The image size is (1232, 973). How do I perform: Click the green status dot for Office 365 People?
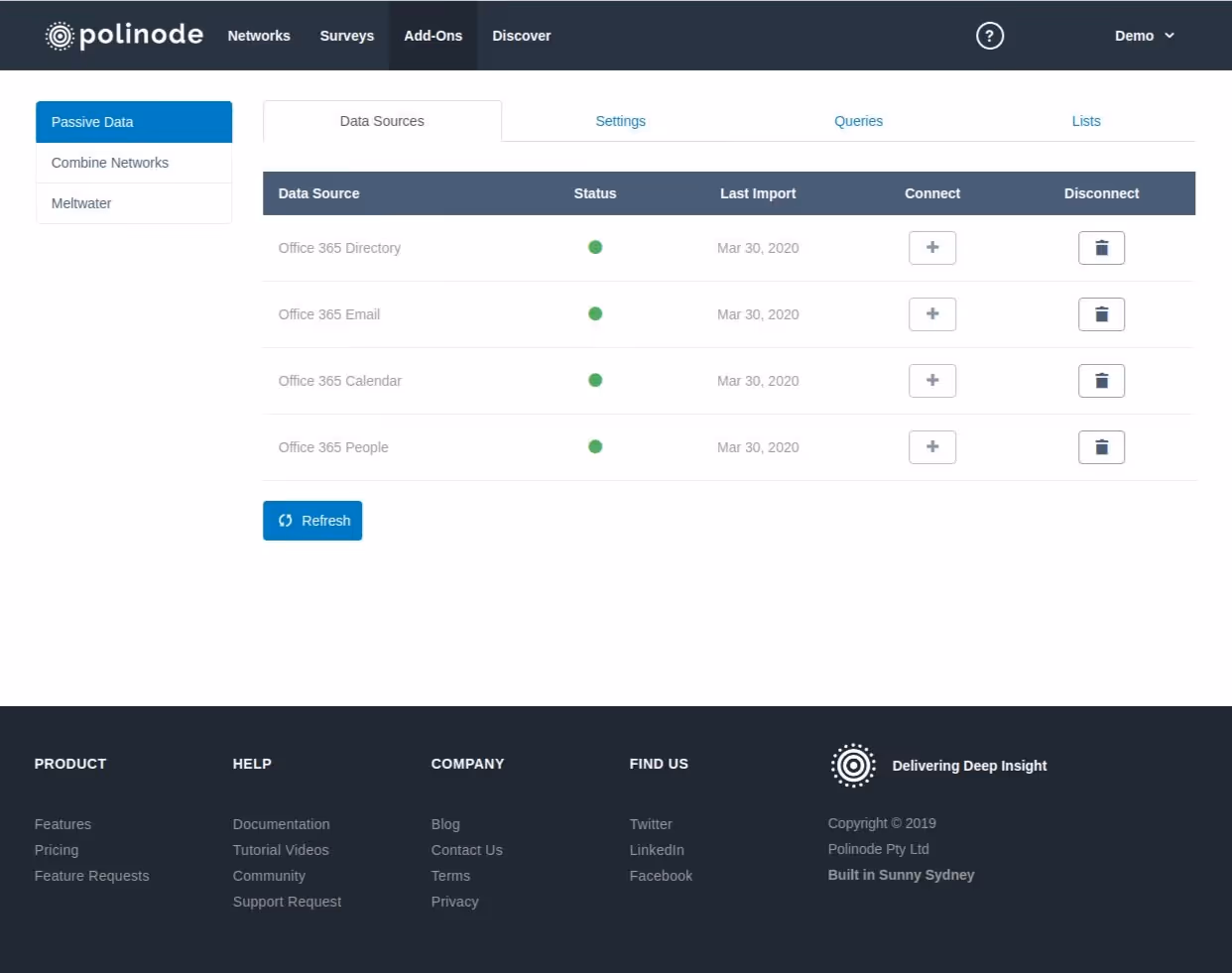[x=595, y=446]
